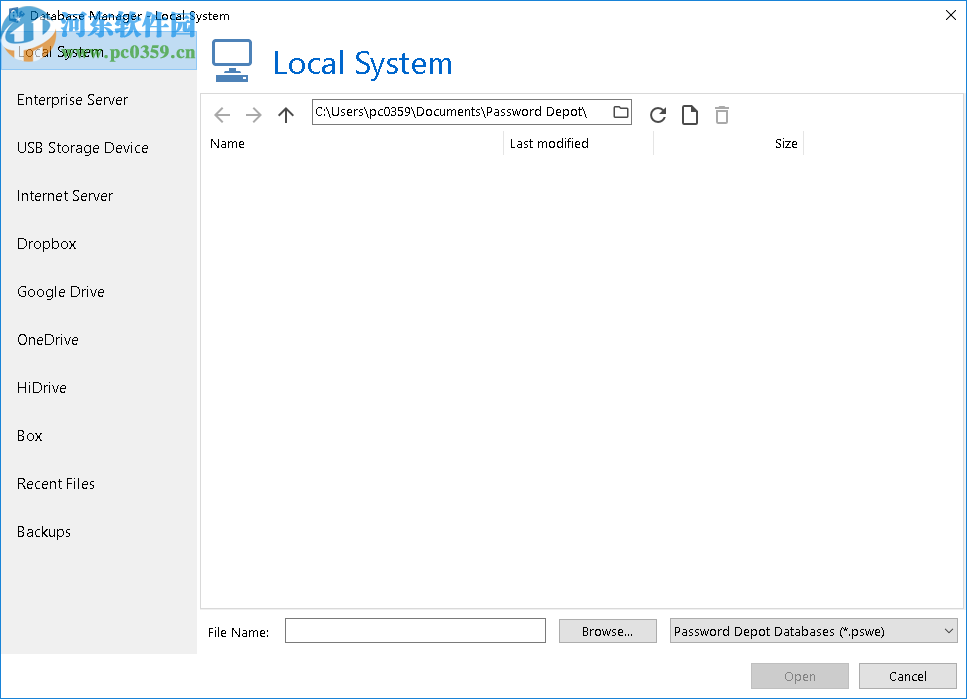967x699 pixels.
Task: Refresh the file list
Action: click(658, 115)
